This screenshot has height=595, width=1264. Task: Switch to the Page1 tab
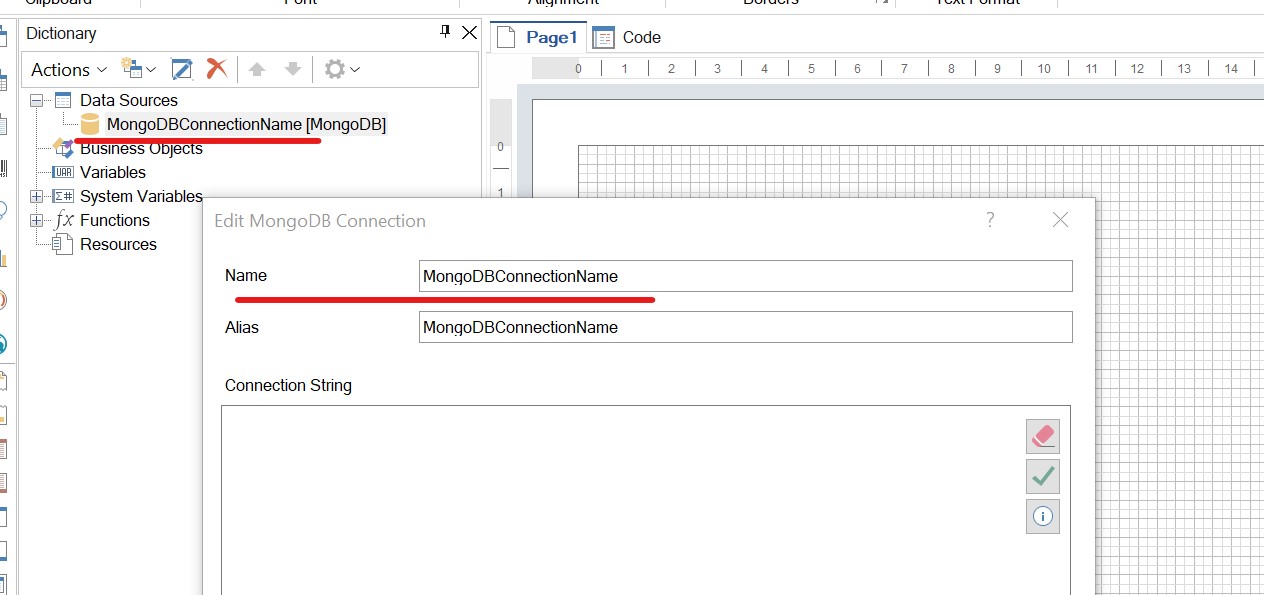click(x=539, y=37)
